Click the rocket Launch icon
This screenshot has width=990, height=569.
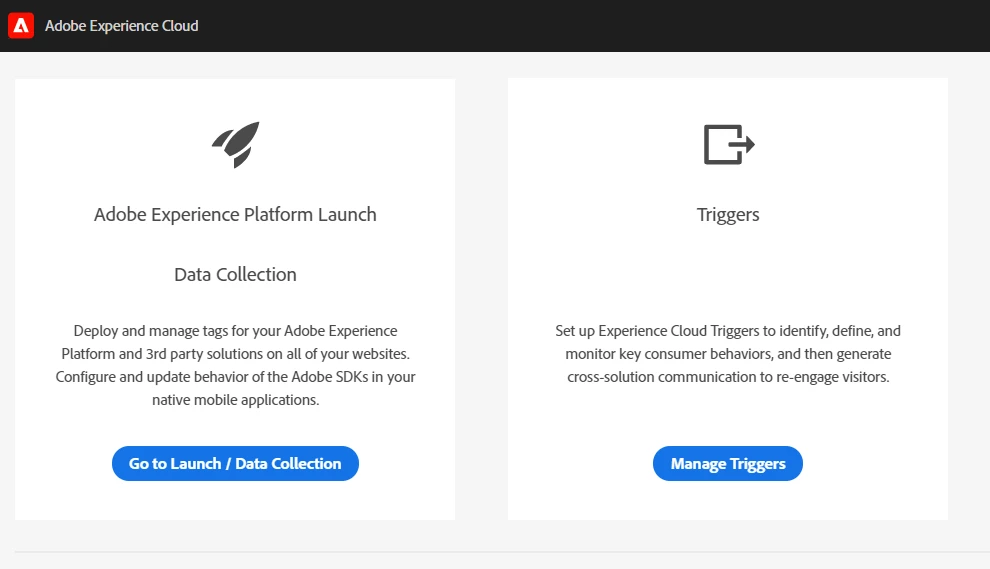[236, 145]
